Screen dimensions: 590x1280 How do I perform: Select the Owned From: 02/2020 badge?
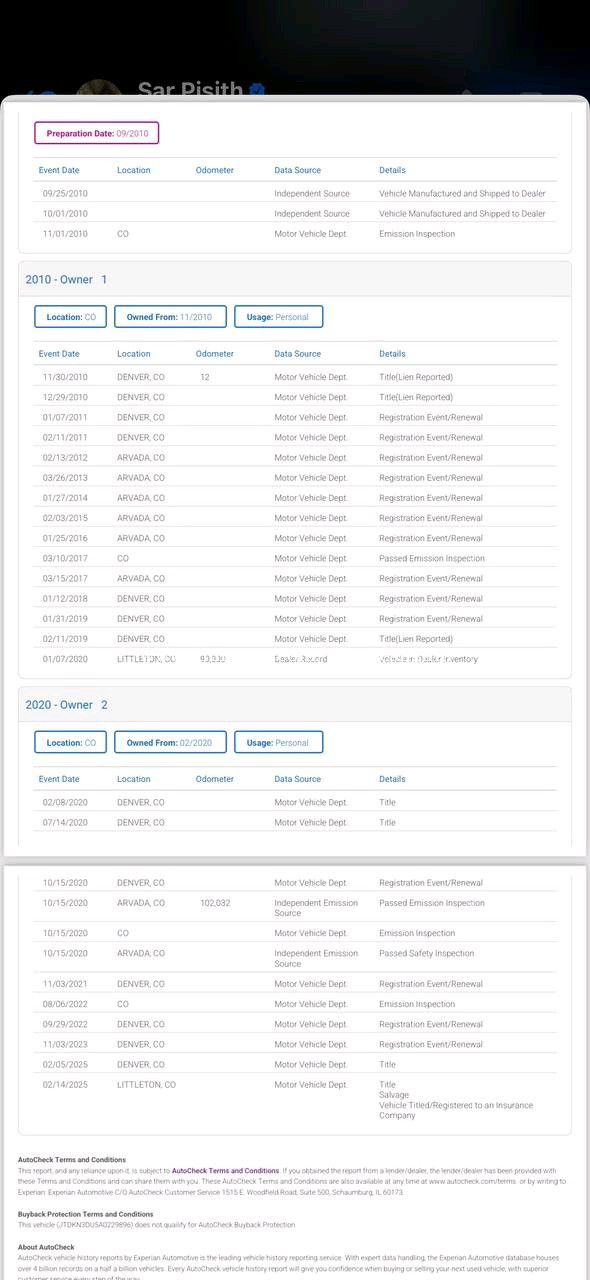click(x=170, y=743)
